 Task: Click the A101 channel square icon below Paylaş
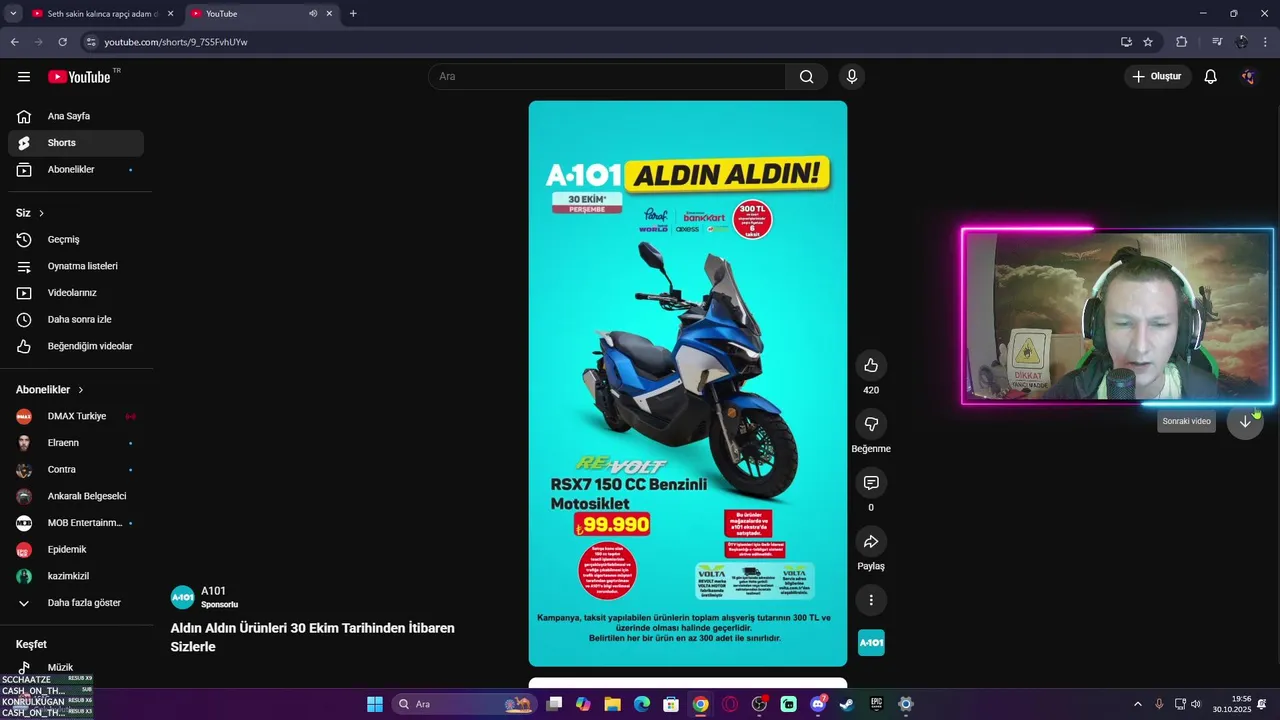(x=871, y=643)
